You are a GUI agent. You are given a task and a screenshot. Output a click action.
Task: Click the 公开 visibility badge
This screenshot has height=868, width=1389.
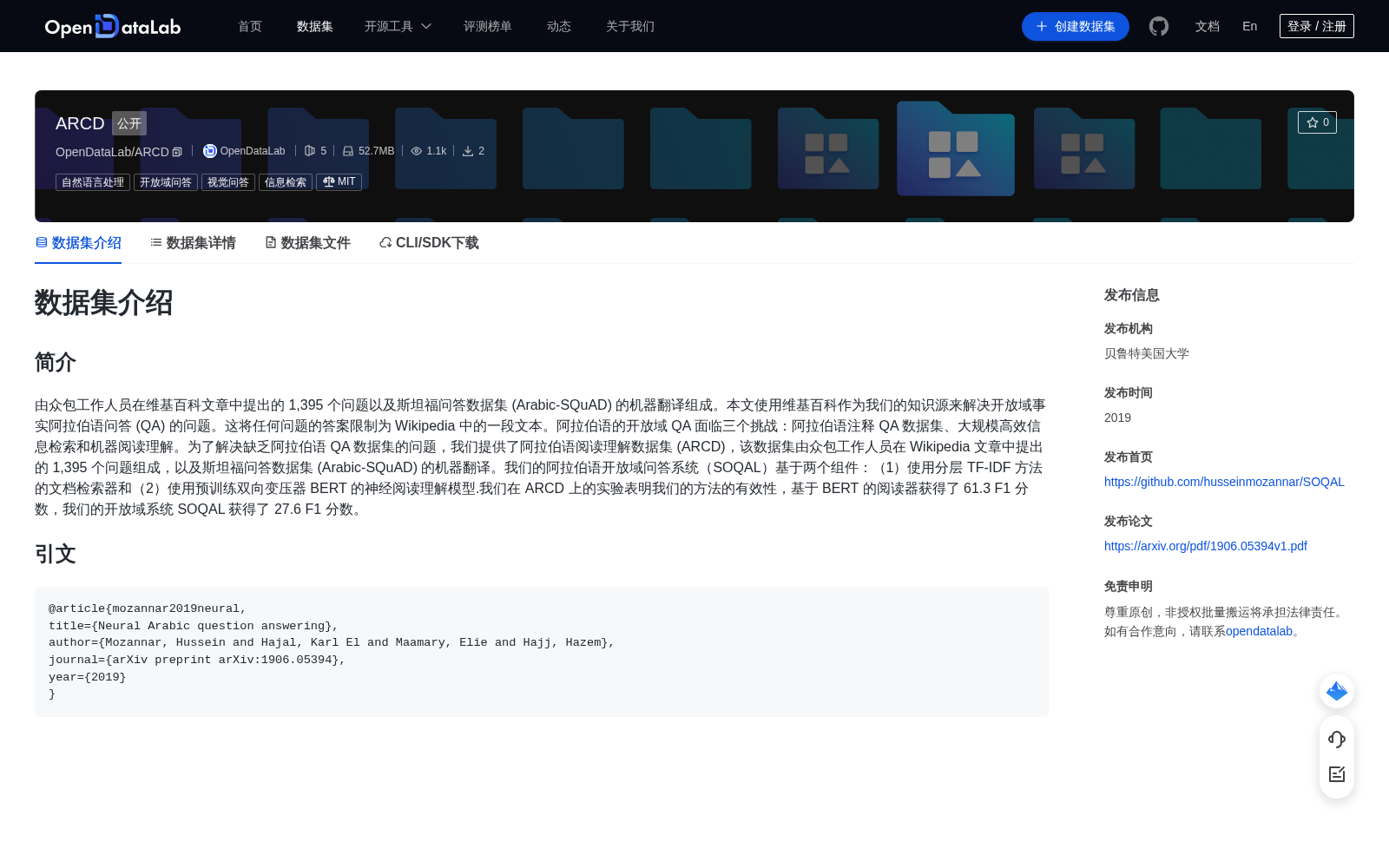[x=129, y=123]
